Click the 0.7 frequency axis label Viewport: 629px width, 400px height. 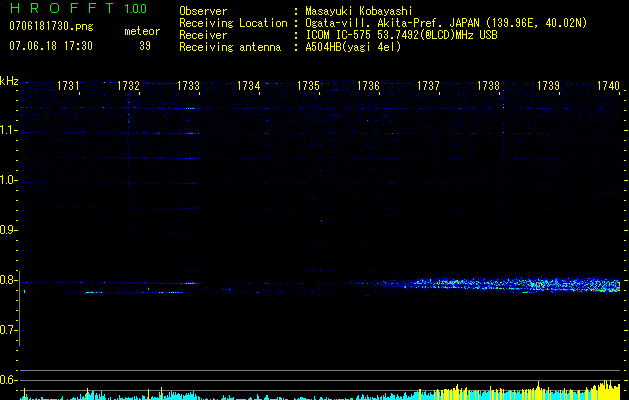[8, 330]
